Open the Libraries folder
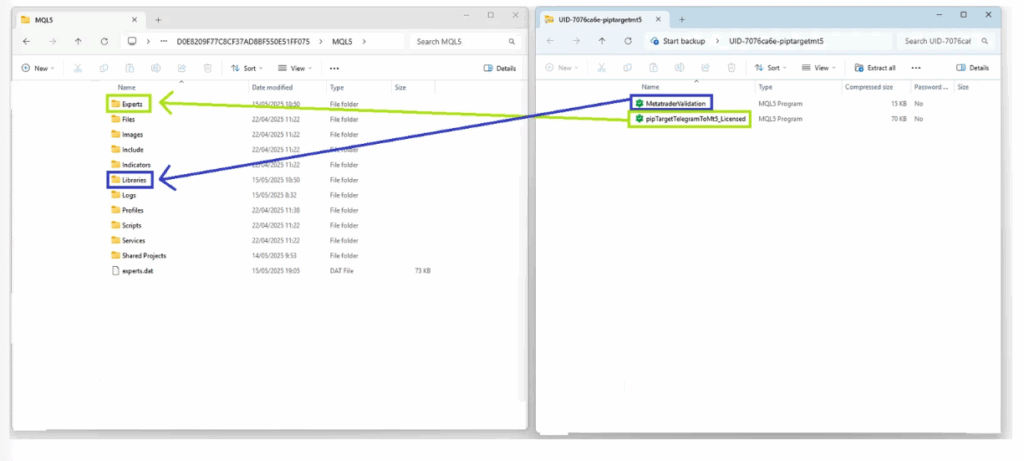Screen dimensions: 1024x461 134,180
